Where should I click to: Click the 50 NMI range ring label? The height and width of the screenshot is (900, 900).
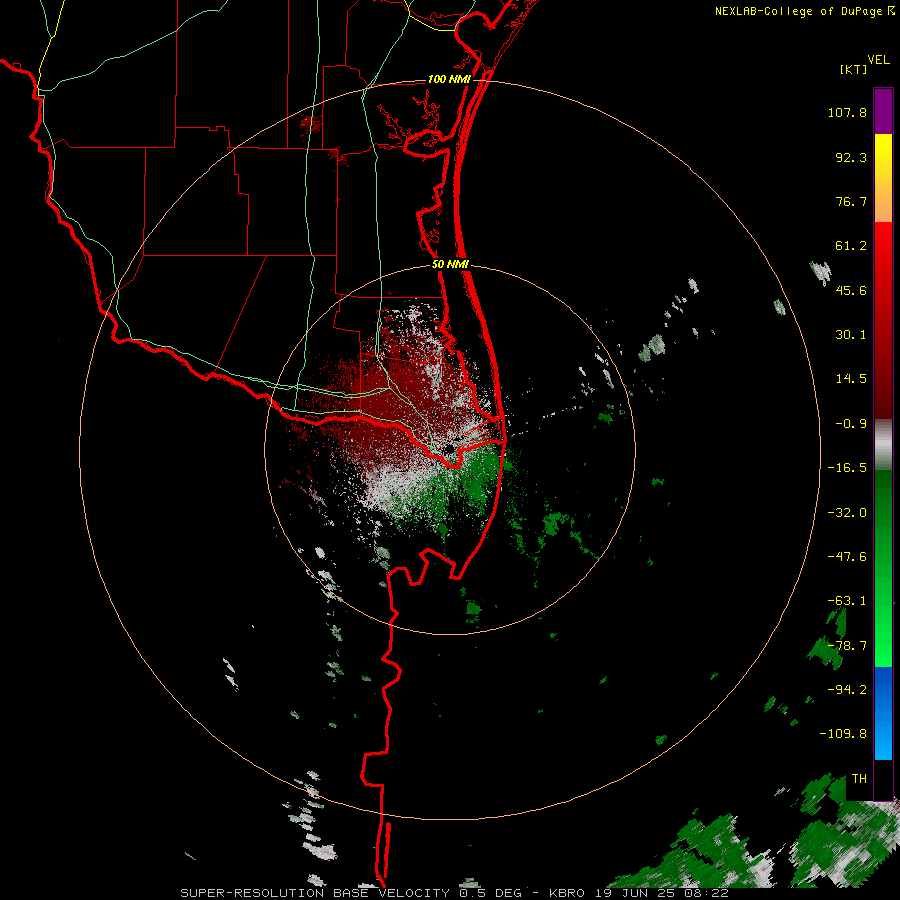pyautogui.click(x=451, y=265)
